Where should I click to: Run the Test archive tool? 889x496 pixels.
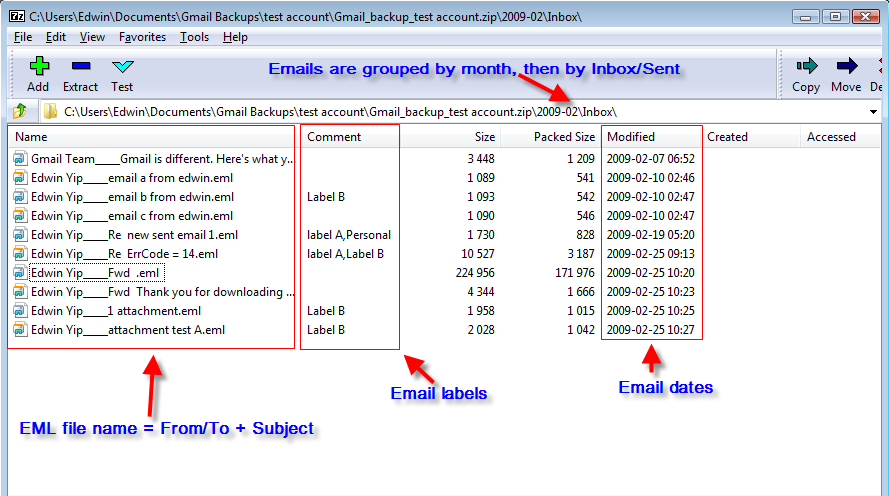click(x=123, y=67)
